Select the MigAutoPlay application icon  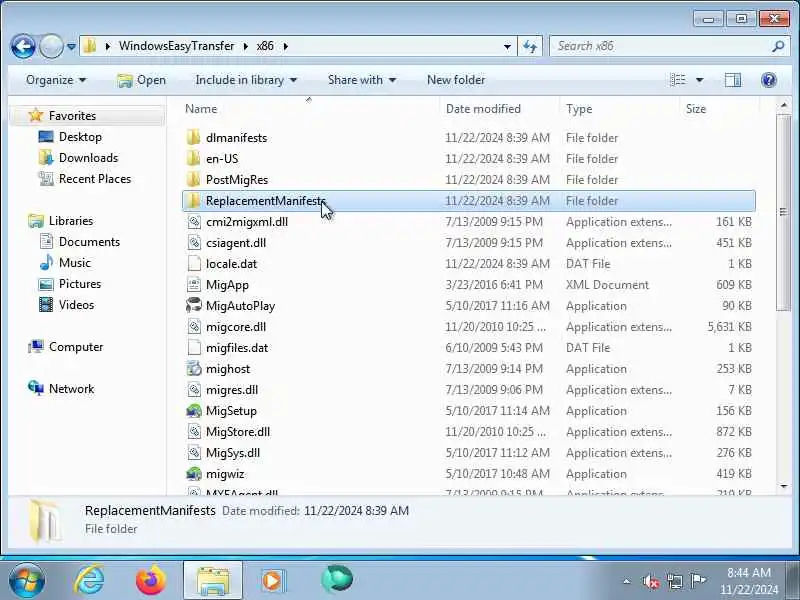194,306
